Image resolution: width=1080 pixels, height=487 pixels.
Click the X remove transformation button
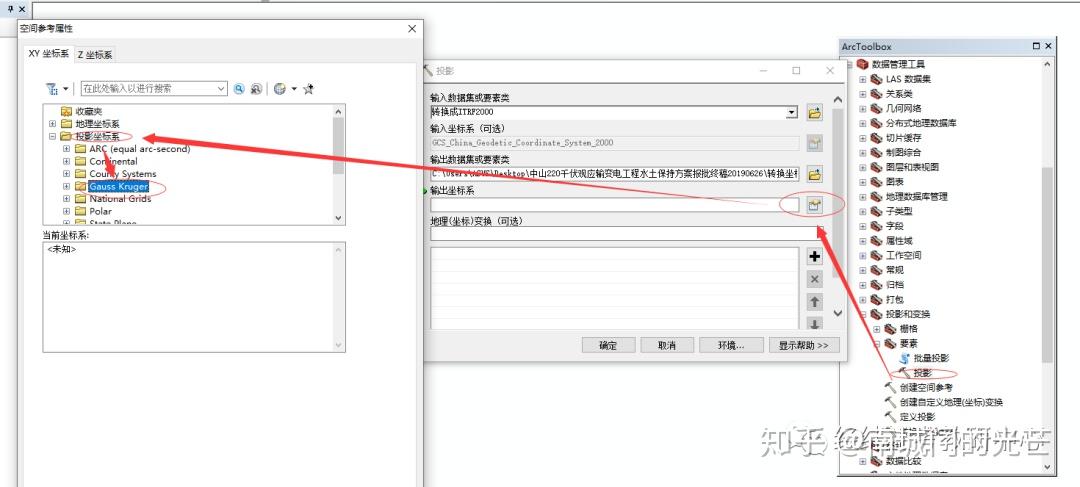(x=815, y=279)
